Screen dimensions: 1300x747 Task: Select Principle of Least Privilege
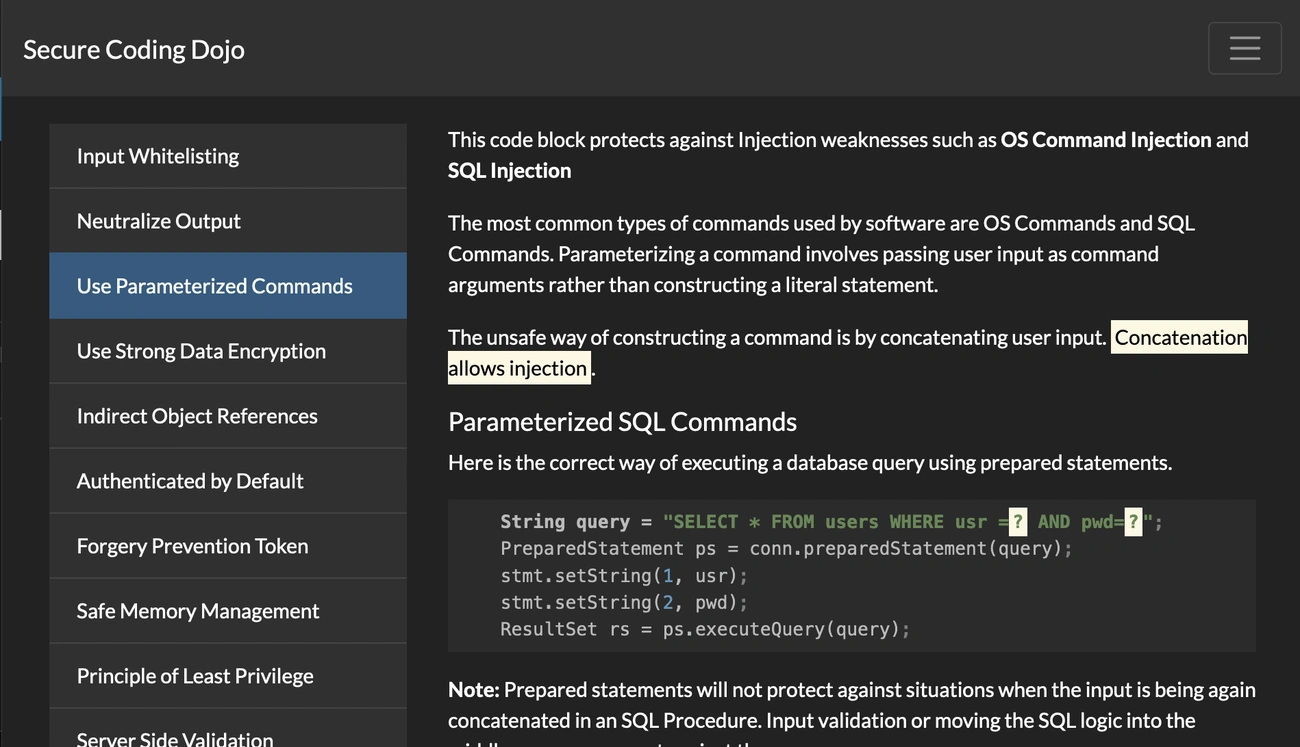click(228, 676)
